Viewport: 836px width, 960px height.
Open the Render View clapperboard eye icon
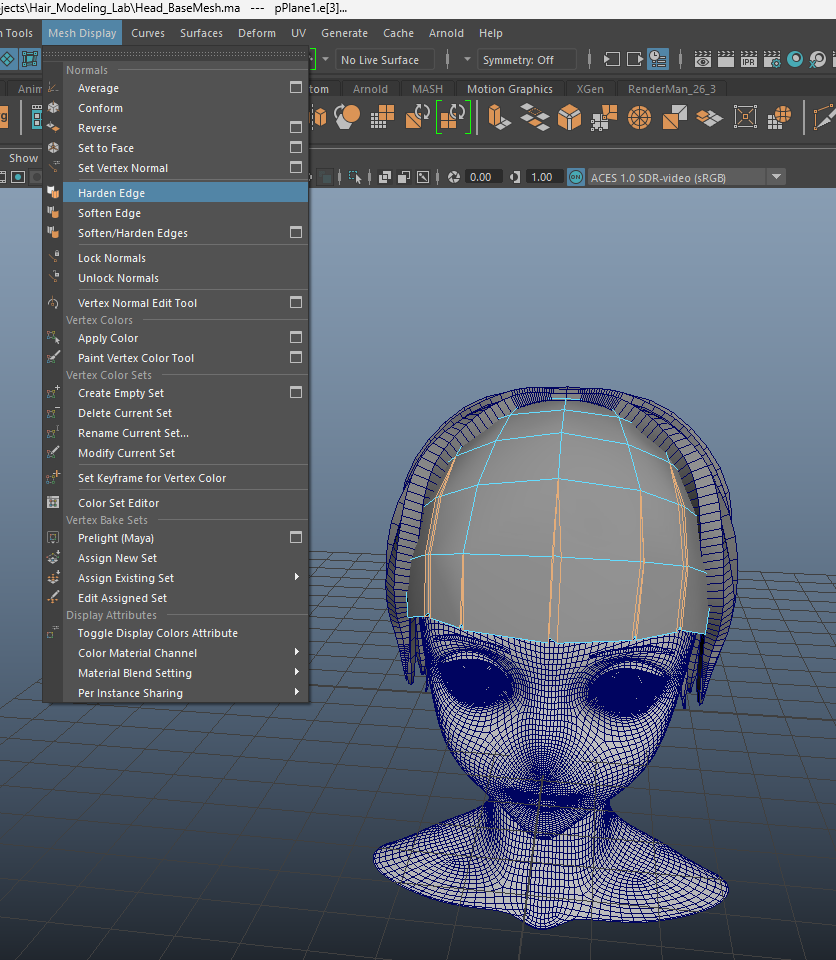(702, 59)
